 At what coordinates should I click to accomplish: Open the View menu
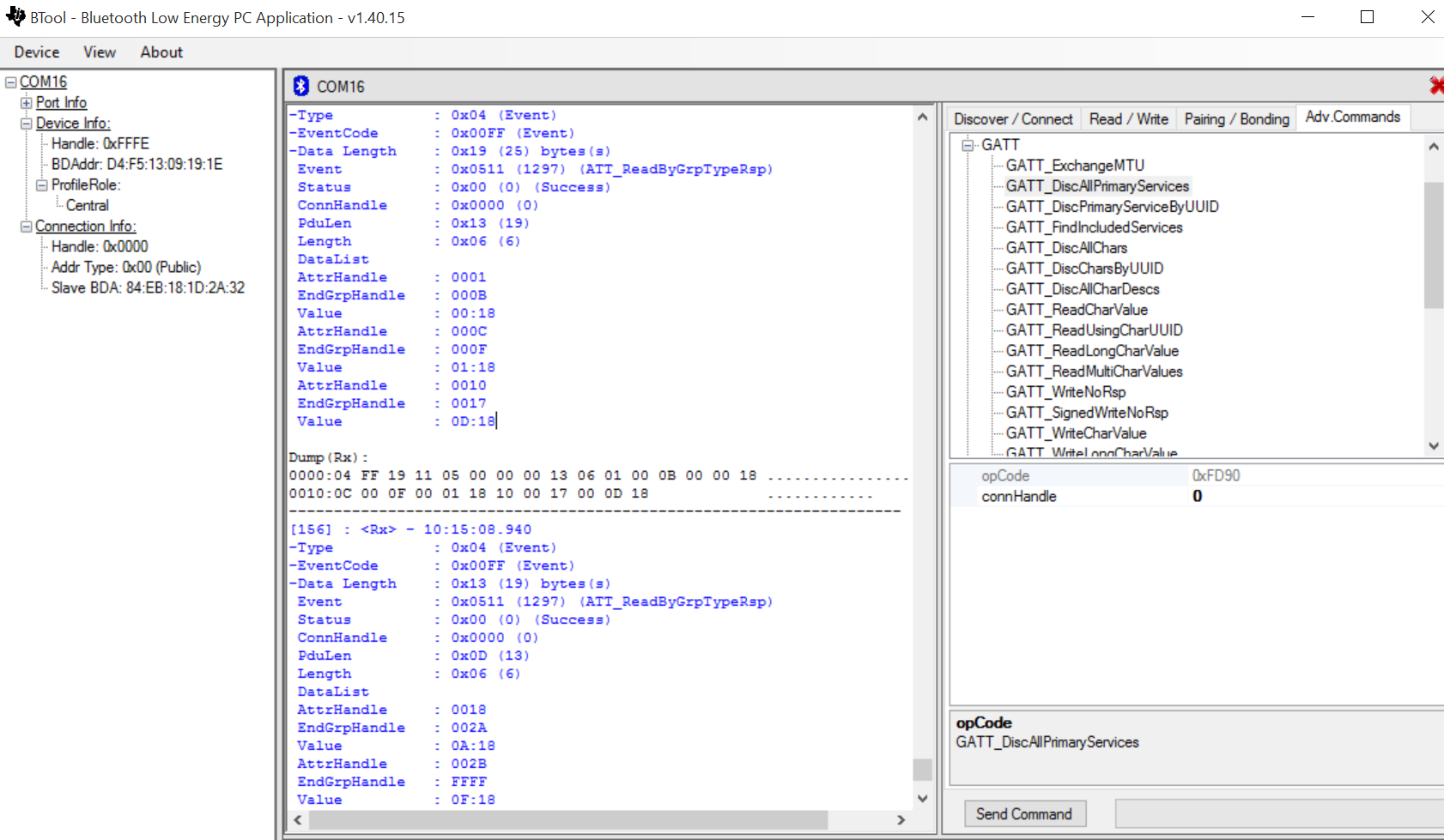pyautogui.click(x=100, y=52)
